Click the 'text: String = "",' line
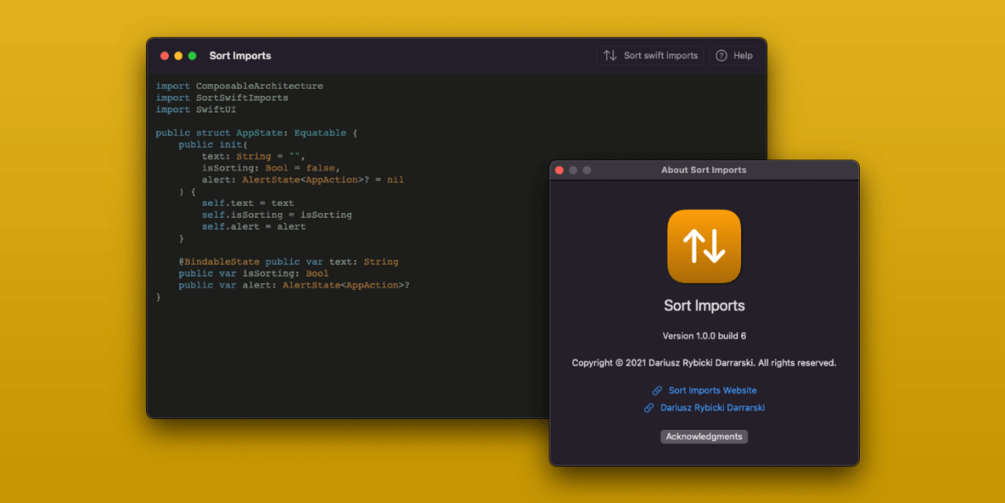 (x=254, y=156)
